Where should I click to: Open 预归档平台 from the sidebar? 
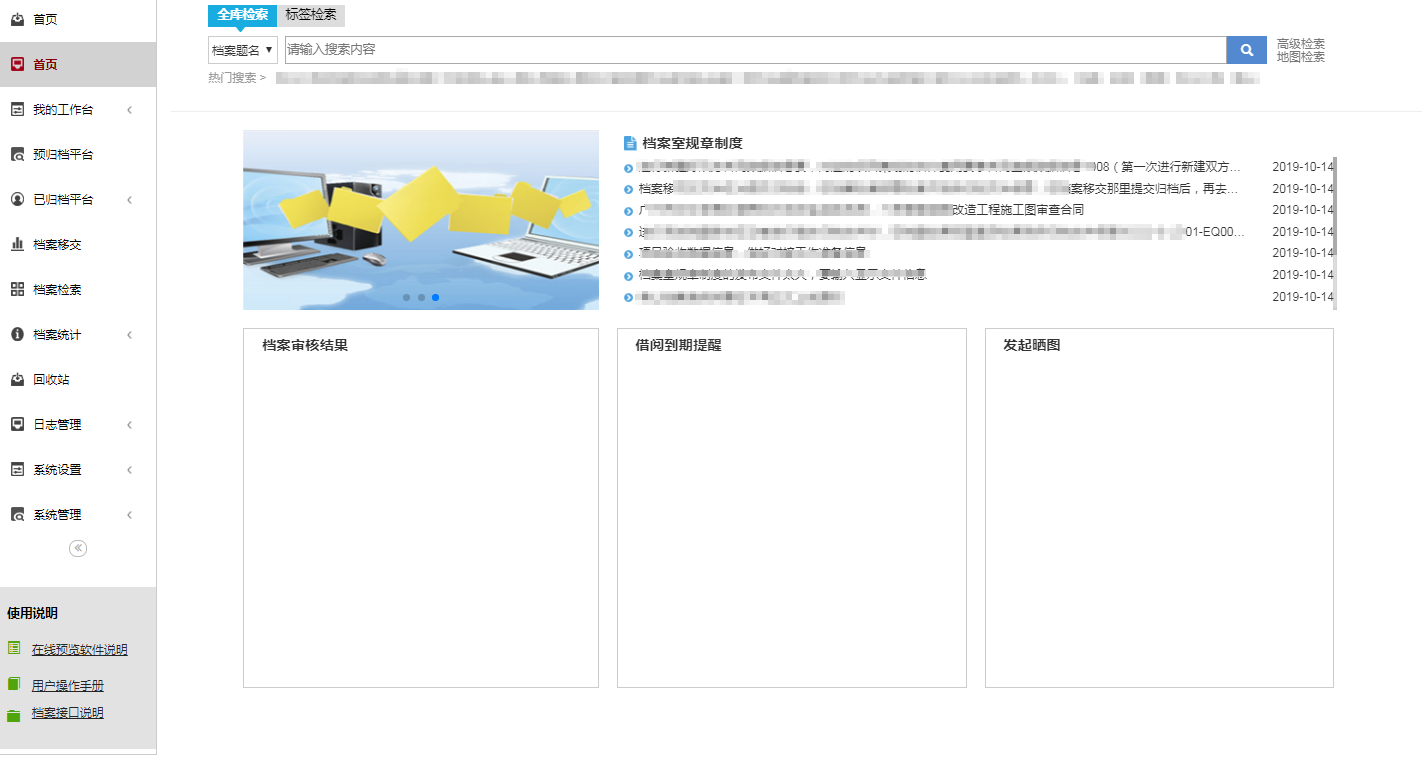pyautogui.click(x=63, y=155)
